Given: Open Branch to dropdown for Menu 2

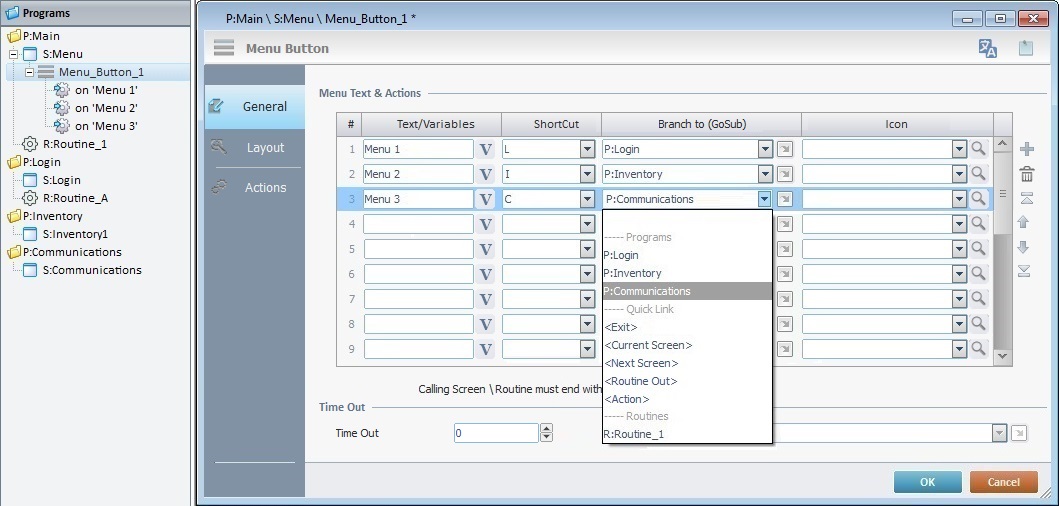Looking at the screenshot, I should point(765,174).
